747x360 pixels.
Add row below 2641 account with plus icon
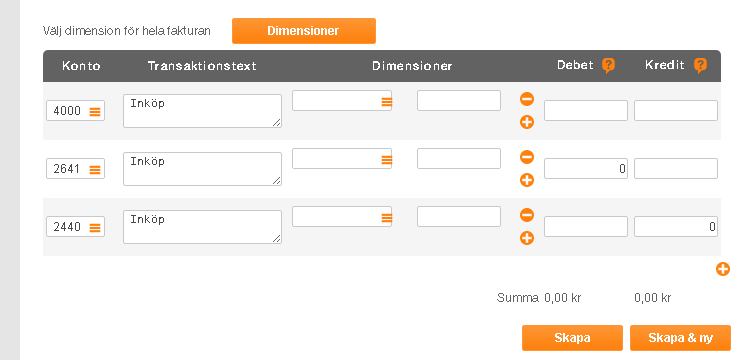coord(526,180)
